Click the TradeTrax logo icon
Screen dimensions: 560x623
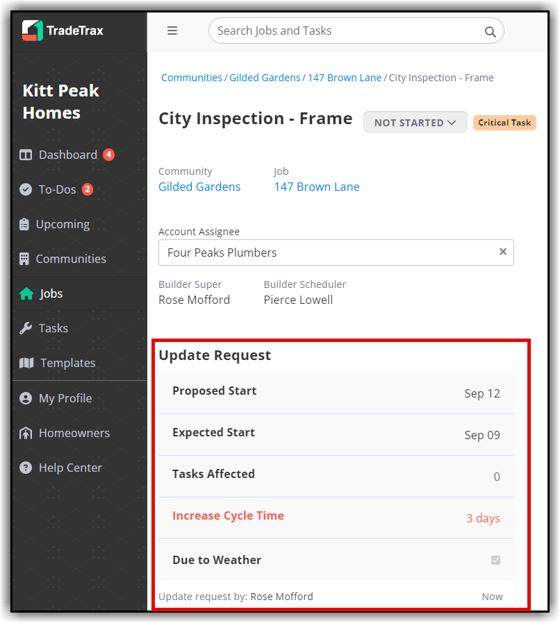(32, 31)
